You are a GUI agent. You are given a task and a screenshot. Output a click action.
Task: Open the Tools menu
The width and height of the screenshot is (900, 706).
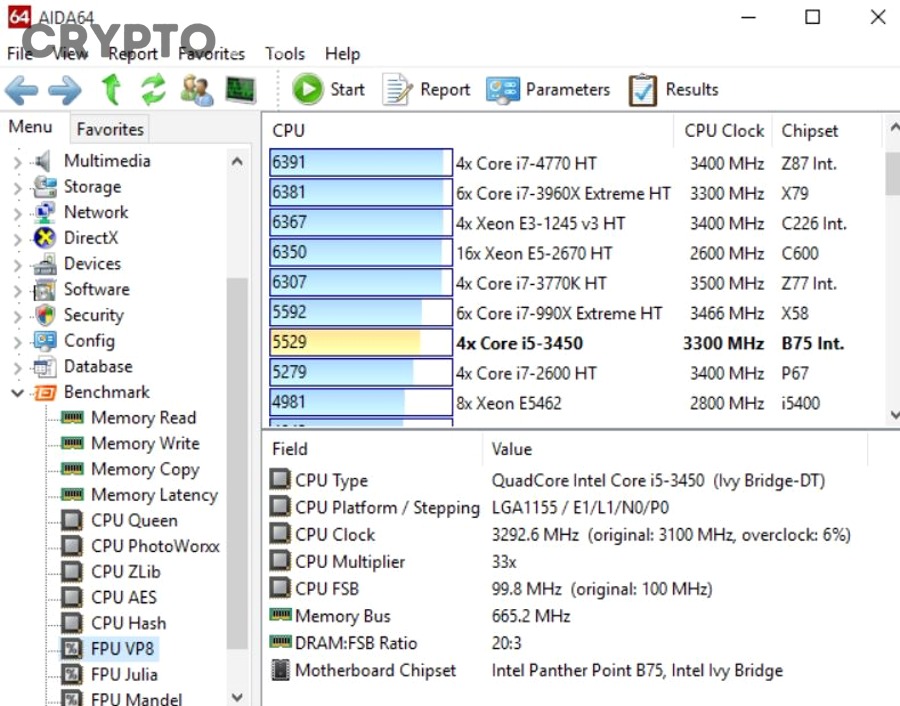[285, 53]
